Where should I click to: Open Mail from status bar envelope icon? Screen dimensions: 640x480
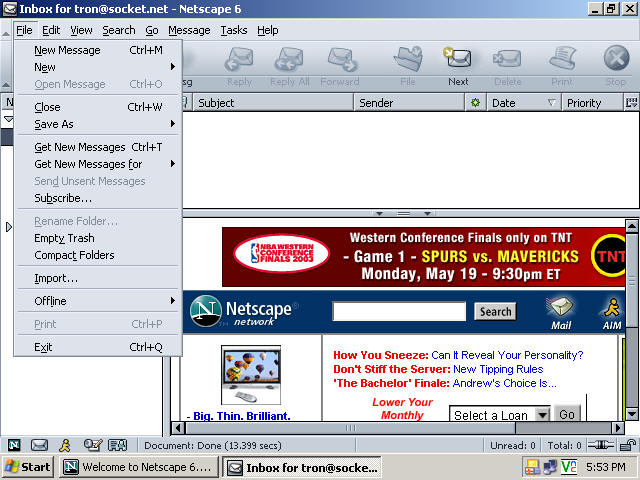click(x=40, y=445)
